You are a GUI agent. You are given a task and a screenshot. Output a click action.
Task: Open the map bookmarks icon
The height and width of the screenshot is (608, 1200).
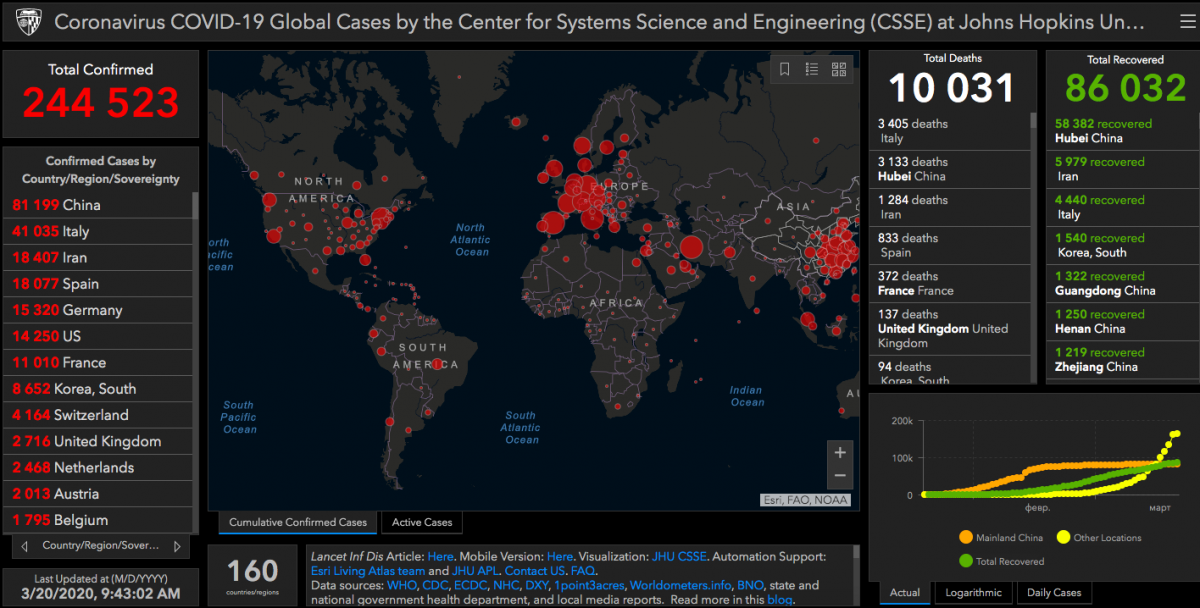coord(785,69)
